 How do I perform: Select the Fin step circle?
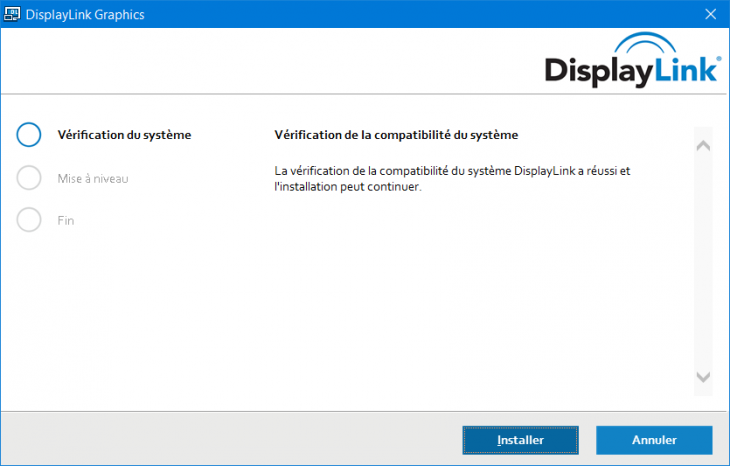[x=29, y=220]
